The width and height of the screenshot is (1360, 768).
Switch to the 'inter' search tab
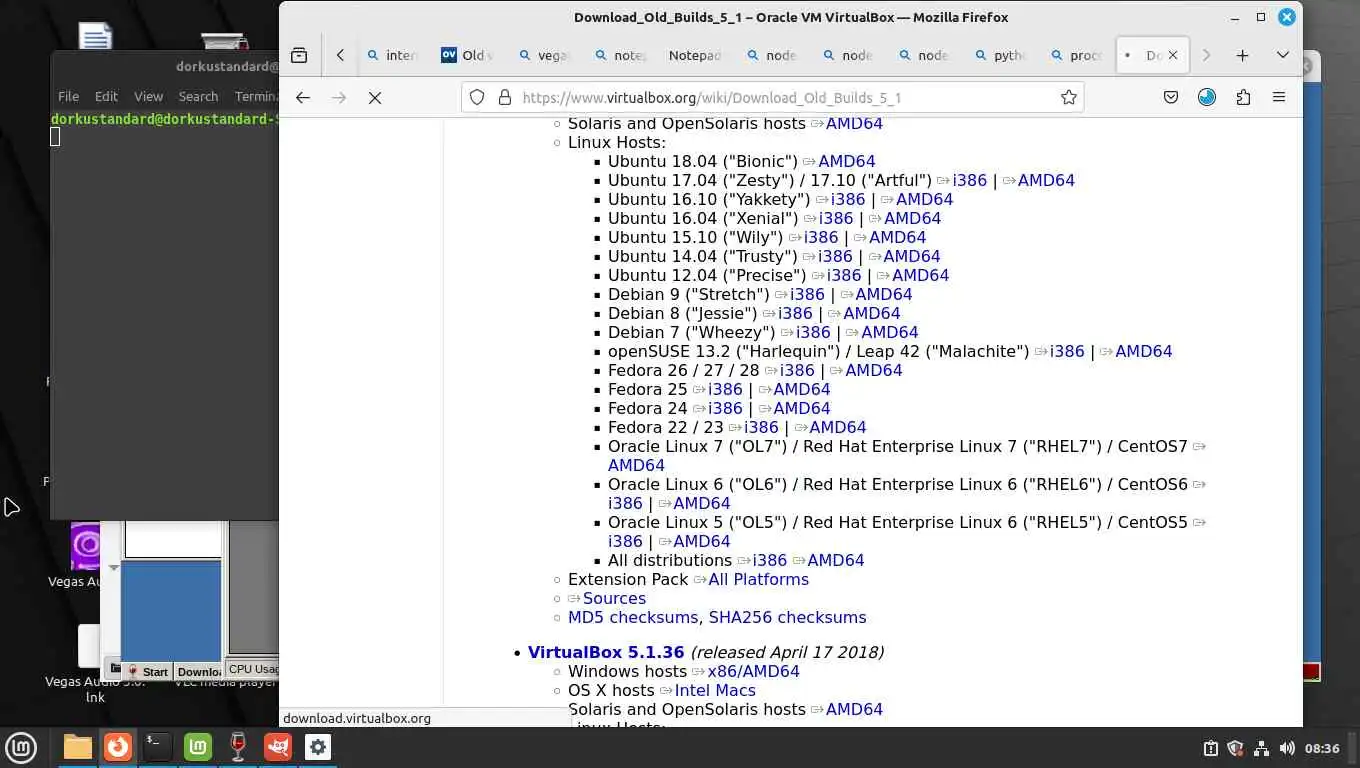click(x=391, y=55)
